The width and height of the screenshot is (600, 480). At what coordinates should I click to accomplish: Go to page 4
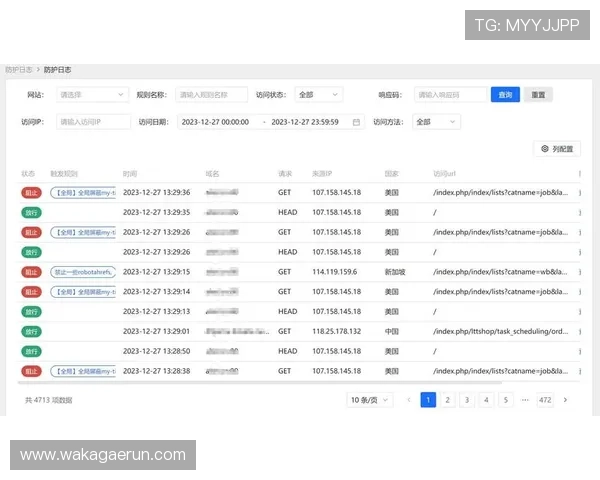(x=486, y=400)
